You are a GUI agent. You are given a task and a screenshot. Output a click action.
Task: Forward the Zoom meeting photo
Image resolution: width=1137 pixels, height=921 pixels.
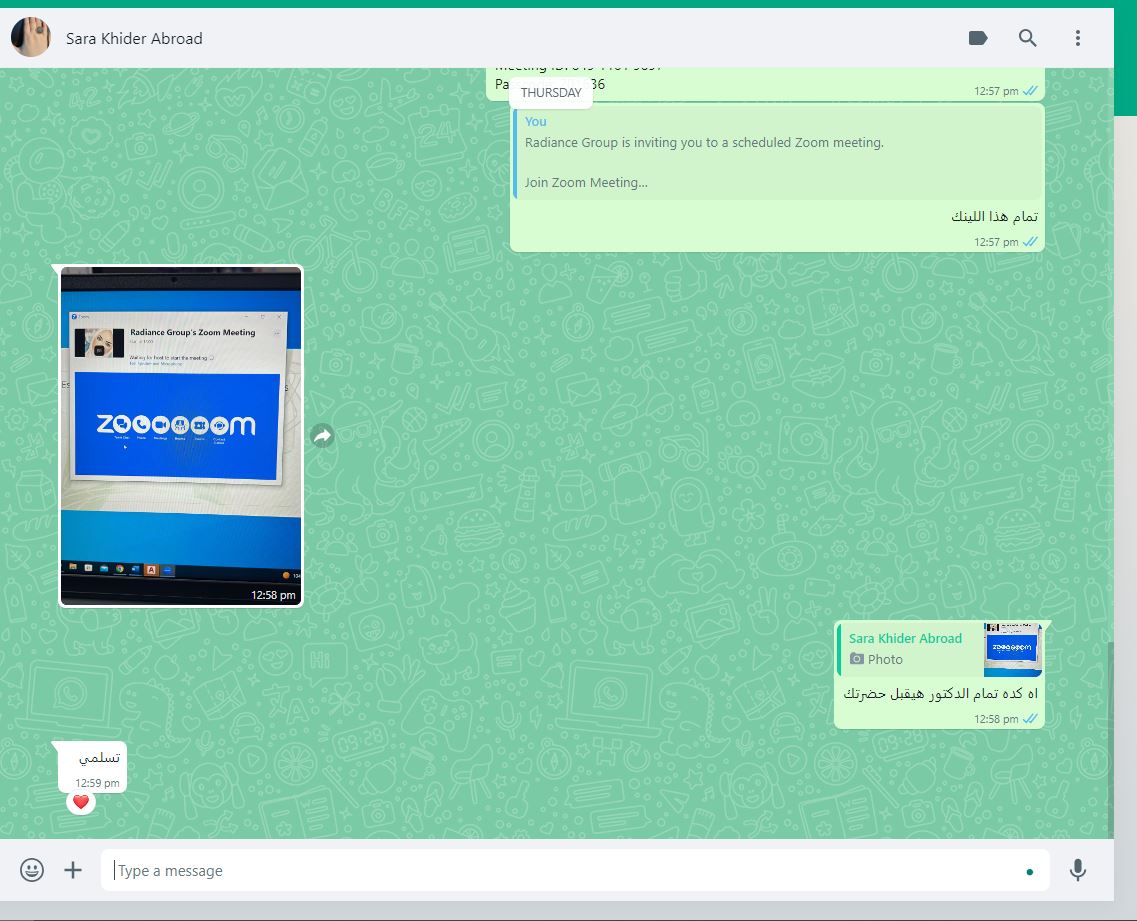[x=322, y=435]
